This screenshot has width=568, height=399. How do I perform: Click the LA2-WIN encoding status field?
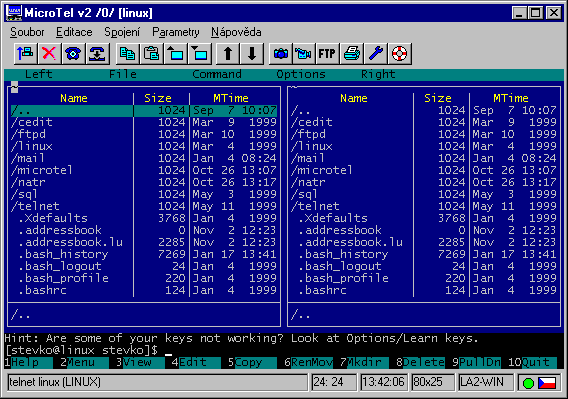(486, 382)
